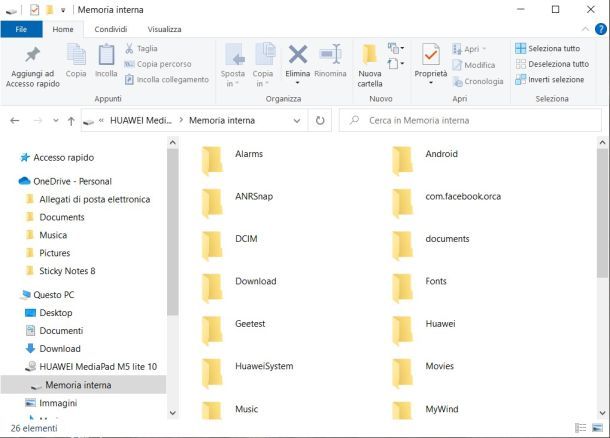Image resolution: width=610 pixels, height=438 pixels.
Task: Open the new item dropdown in Nuovo group
Action: pos(396,48)
